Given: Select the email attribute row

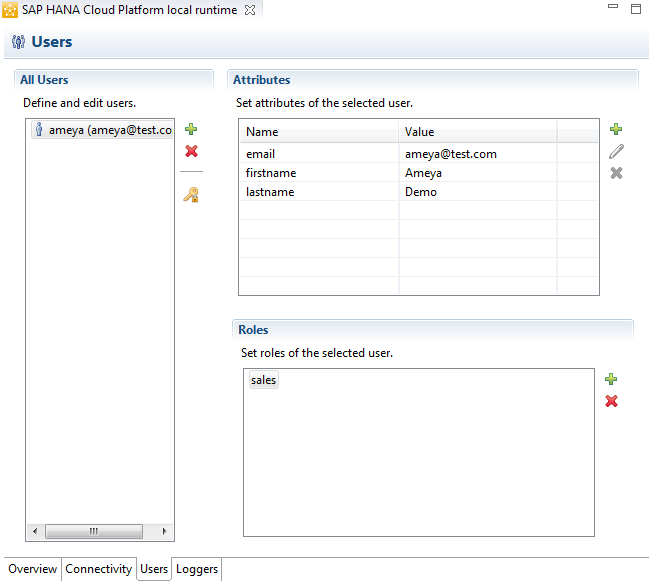Looking at the screenshot, I should (x=419, y=154).
